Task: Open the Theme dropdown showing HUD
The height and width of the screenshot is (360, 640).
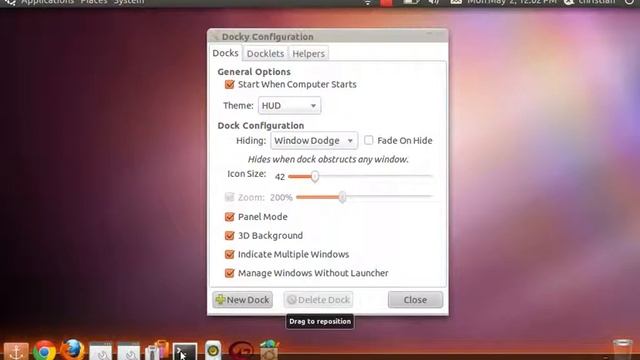Action: click(289, 106)
